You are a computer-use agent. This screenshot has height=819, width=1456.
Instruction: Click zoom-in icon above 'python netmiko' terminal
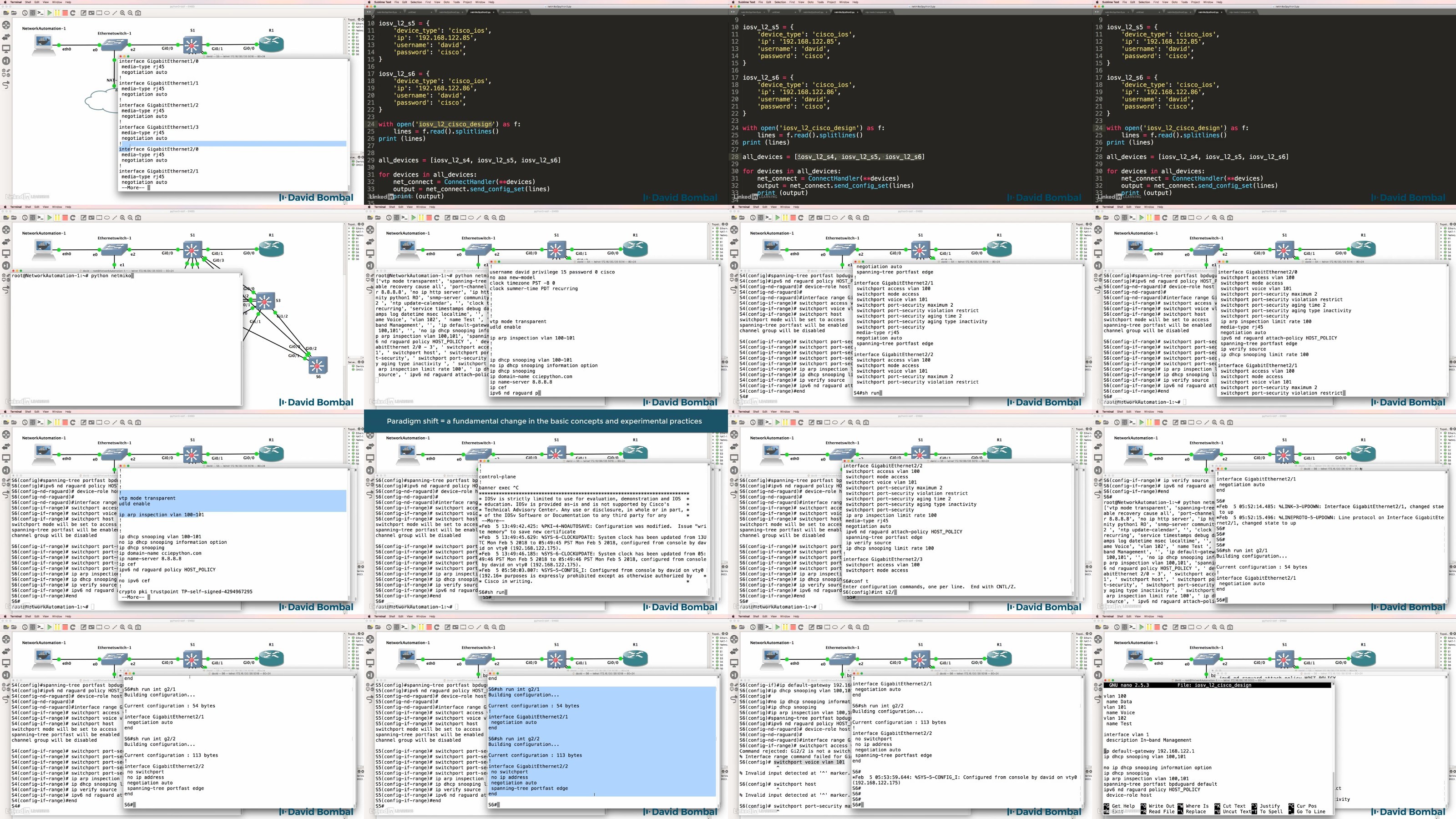point(122,217)
